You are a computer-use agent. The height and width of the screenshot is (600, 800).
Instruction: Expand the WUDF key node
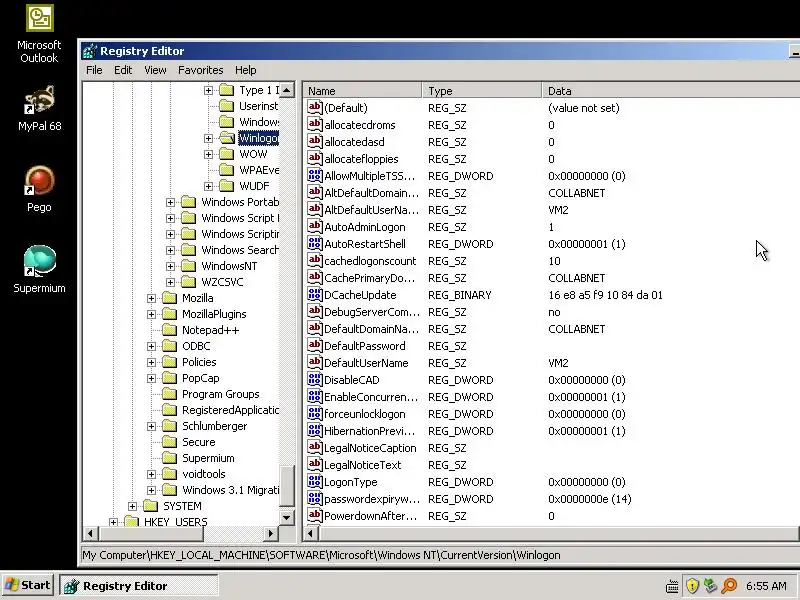(x=208, y=186)
